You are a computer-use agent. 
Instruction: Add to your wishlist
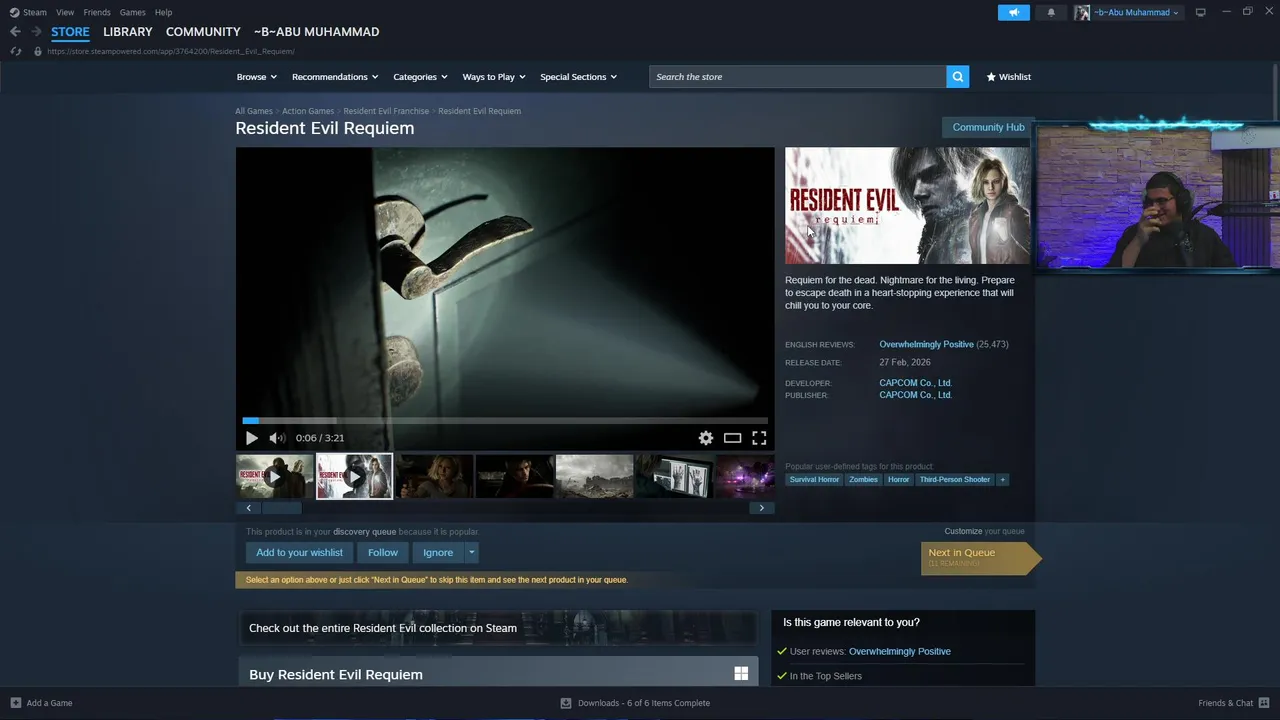pyautogui.click(x=299, y=552)
